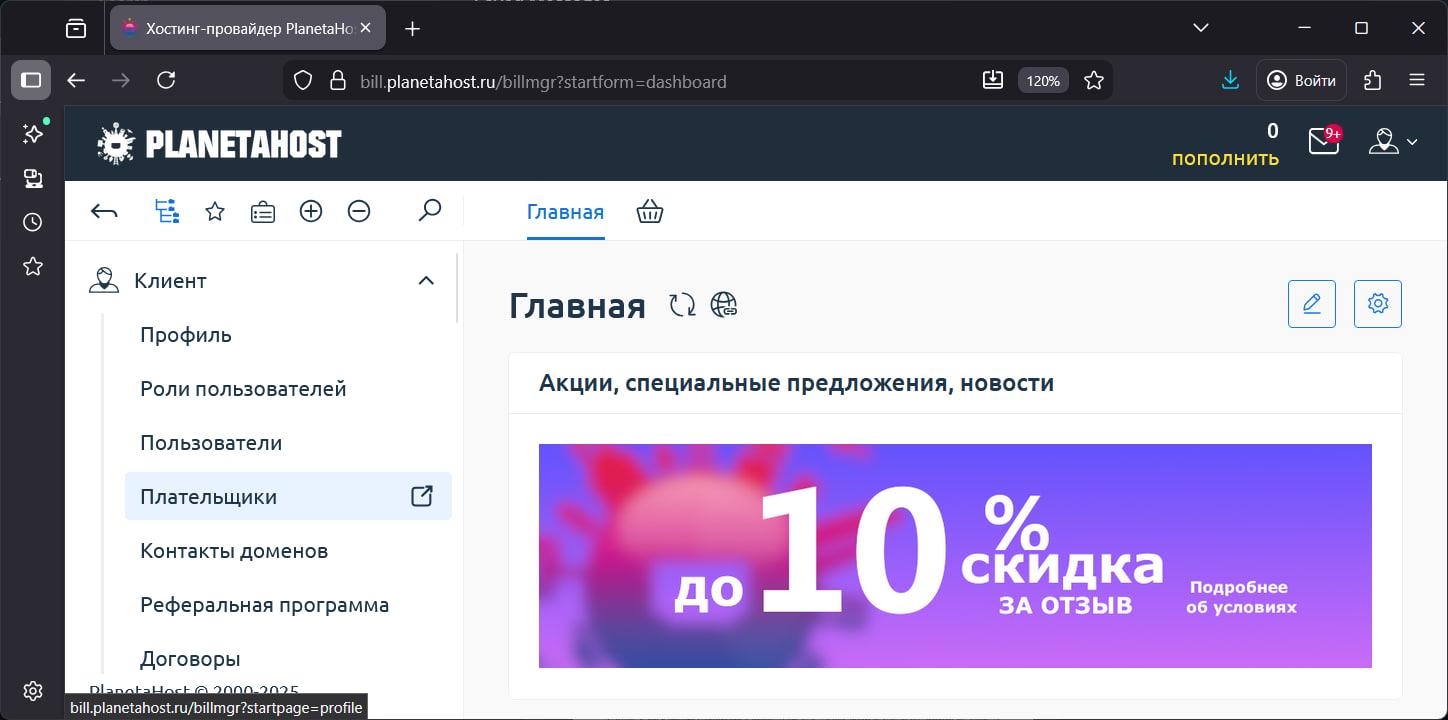This screenshot has height=720, width=1448.
Task: Open messages via the envelope icon with 9+ badge
Action: [1322, 143]
